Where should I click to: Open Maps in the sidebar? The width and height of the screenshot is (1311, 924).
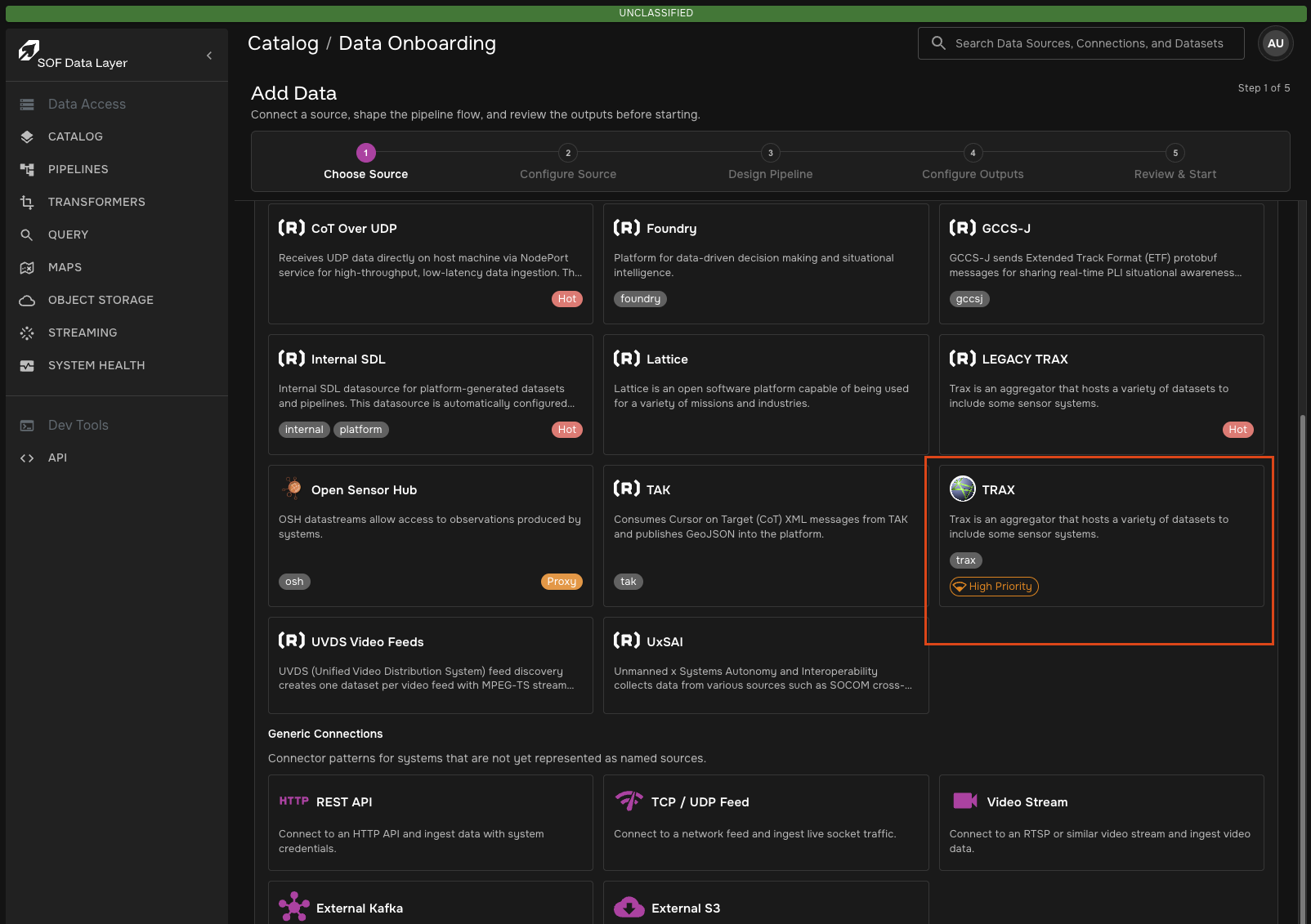[x=65, y=267]
